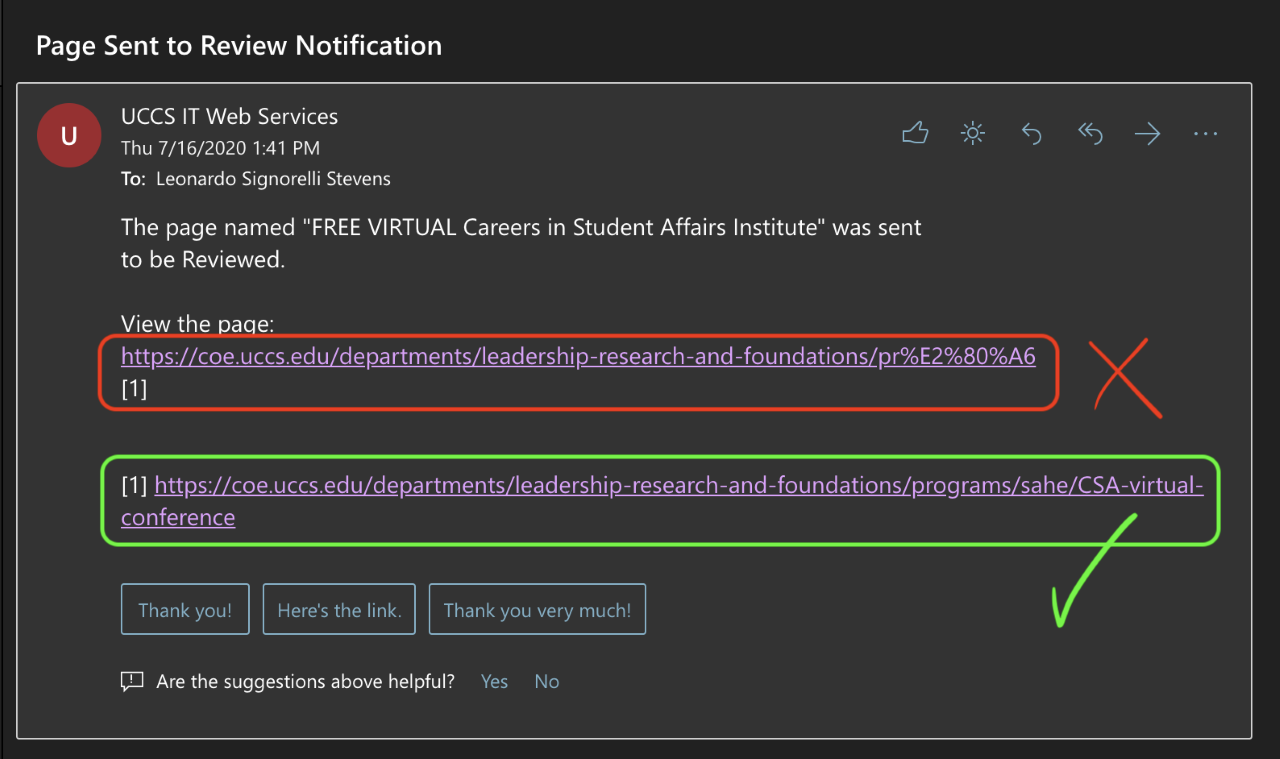Click the 'Are the suggestions above helpful?' text
This screenshot has width=1280, height=759.
point(305,682)
